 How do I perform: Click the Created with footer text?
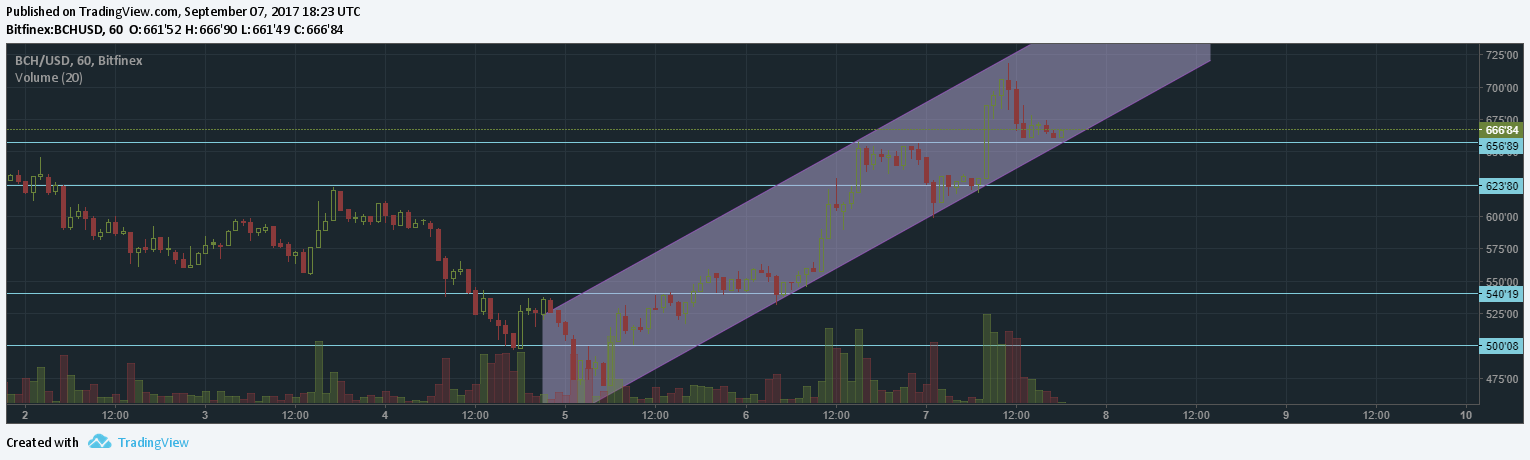[42, 442]
